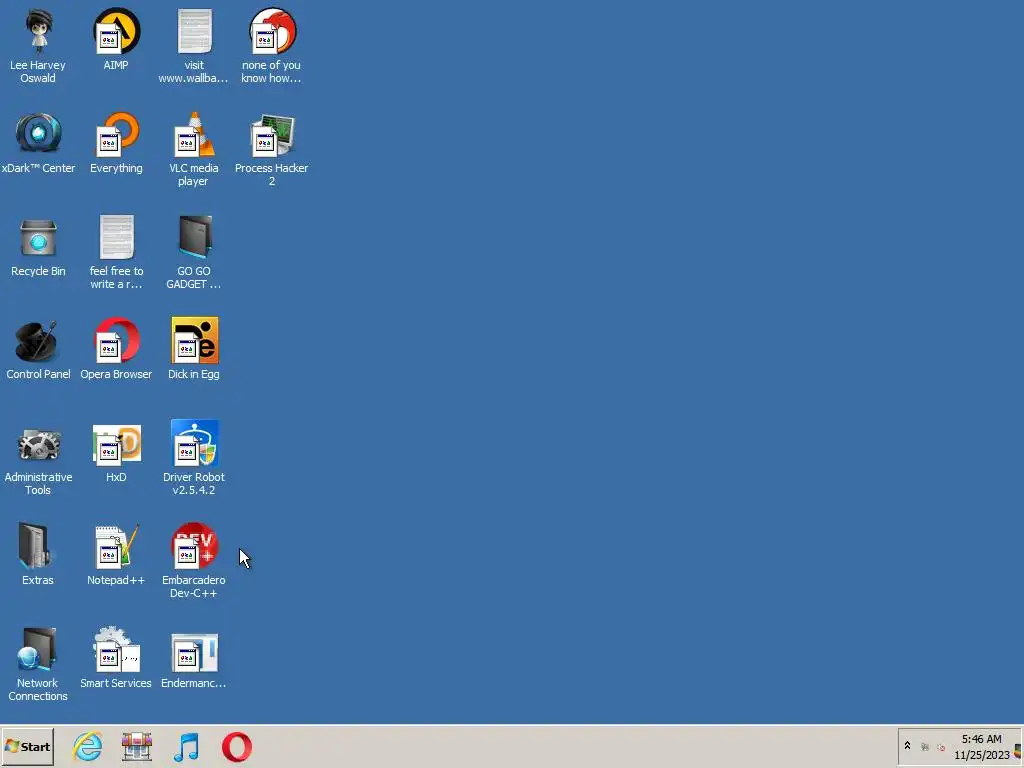Launch Internet Explorer from the taskbar
Image resolution: width=1024 pixels, height=768 pixels.
point(88,746)
